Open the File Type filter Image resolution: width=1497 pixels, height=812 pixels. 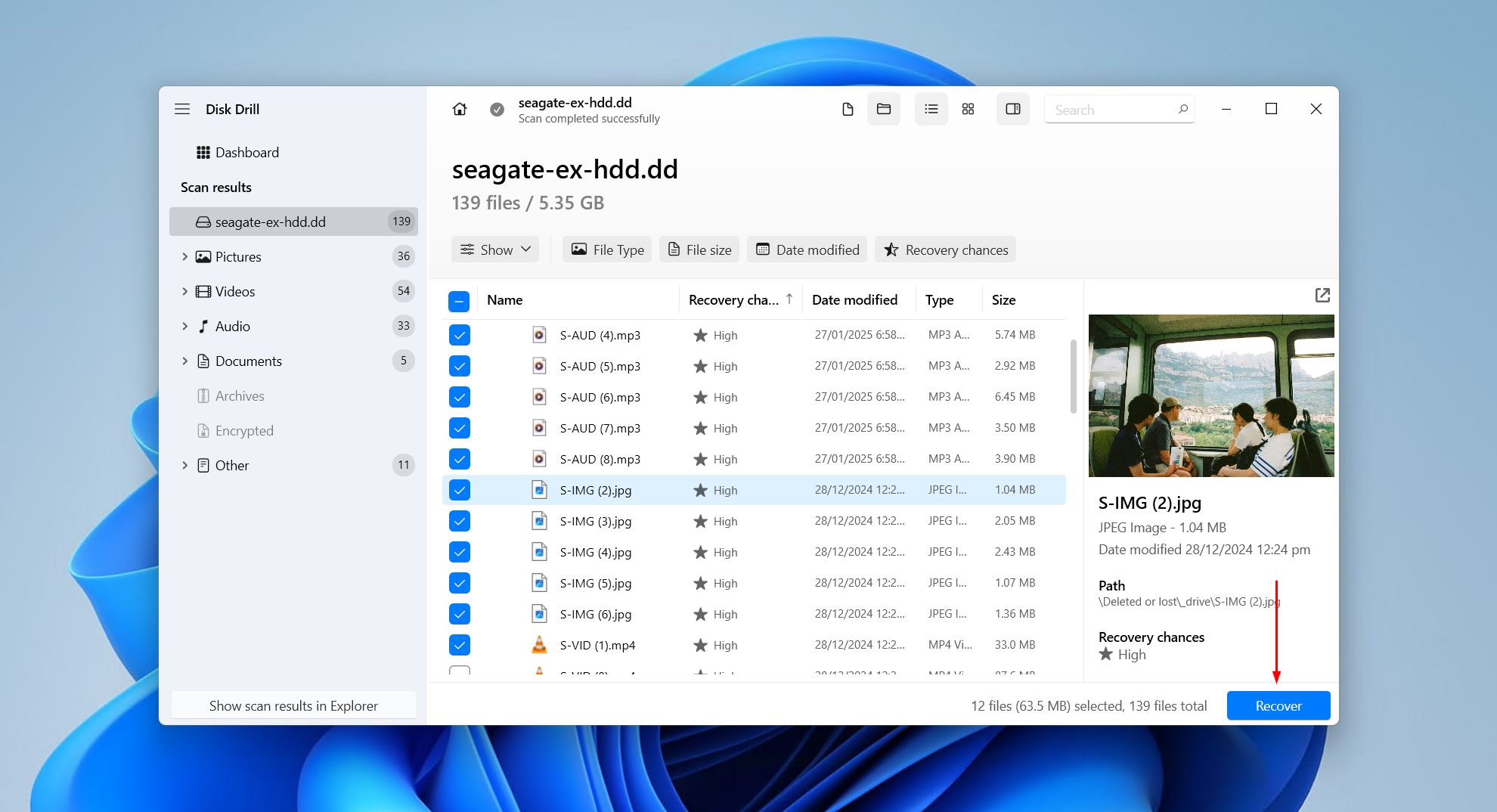tap(607, 249)
